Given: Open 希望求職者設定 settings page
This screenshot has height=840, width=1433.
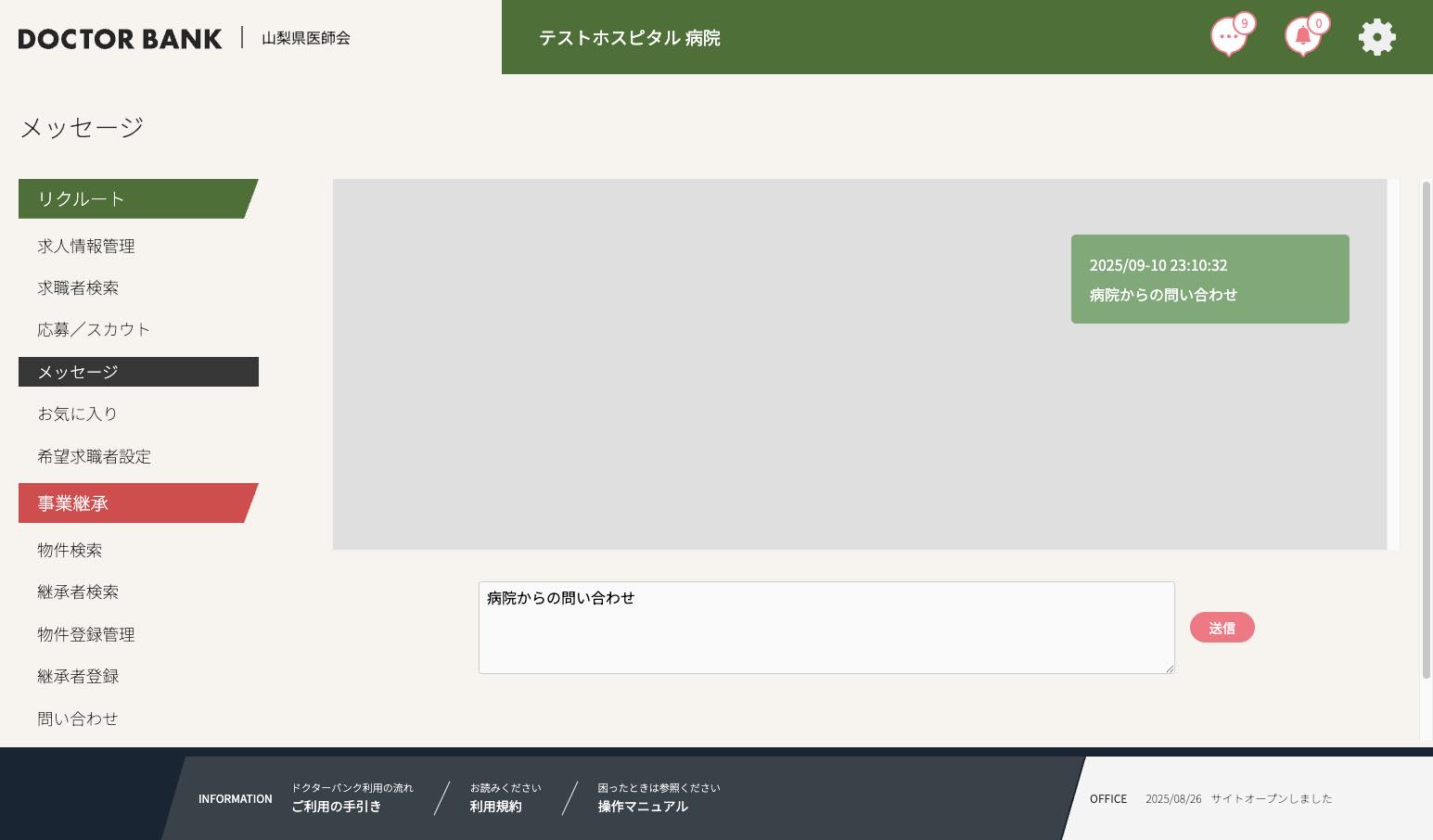Looking at the screenshot, I should (x=94, y=456).
